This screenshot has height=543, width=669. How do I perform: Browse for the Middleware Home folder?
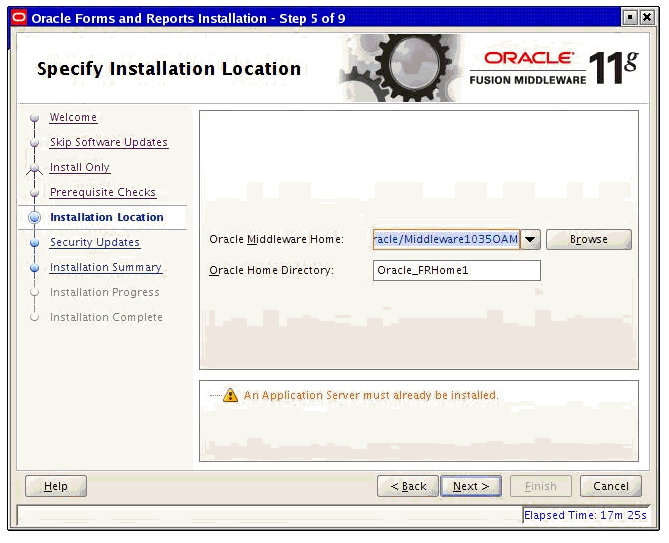[589, 239]
